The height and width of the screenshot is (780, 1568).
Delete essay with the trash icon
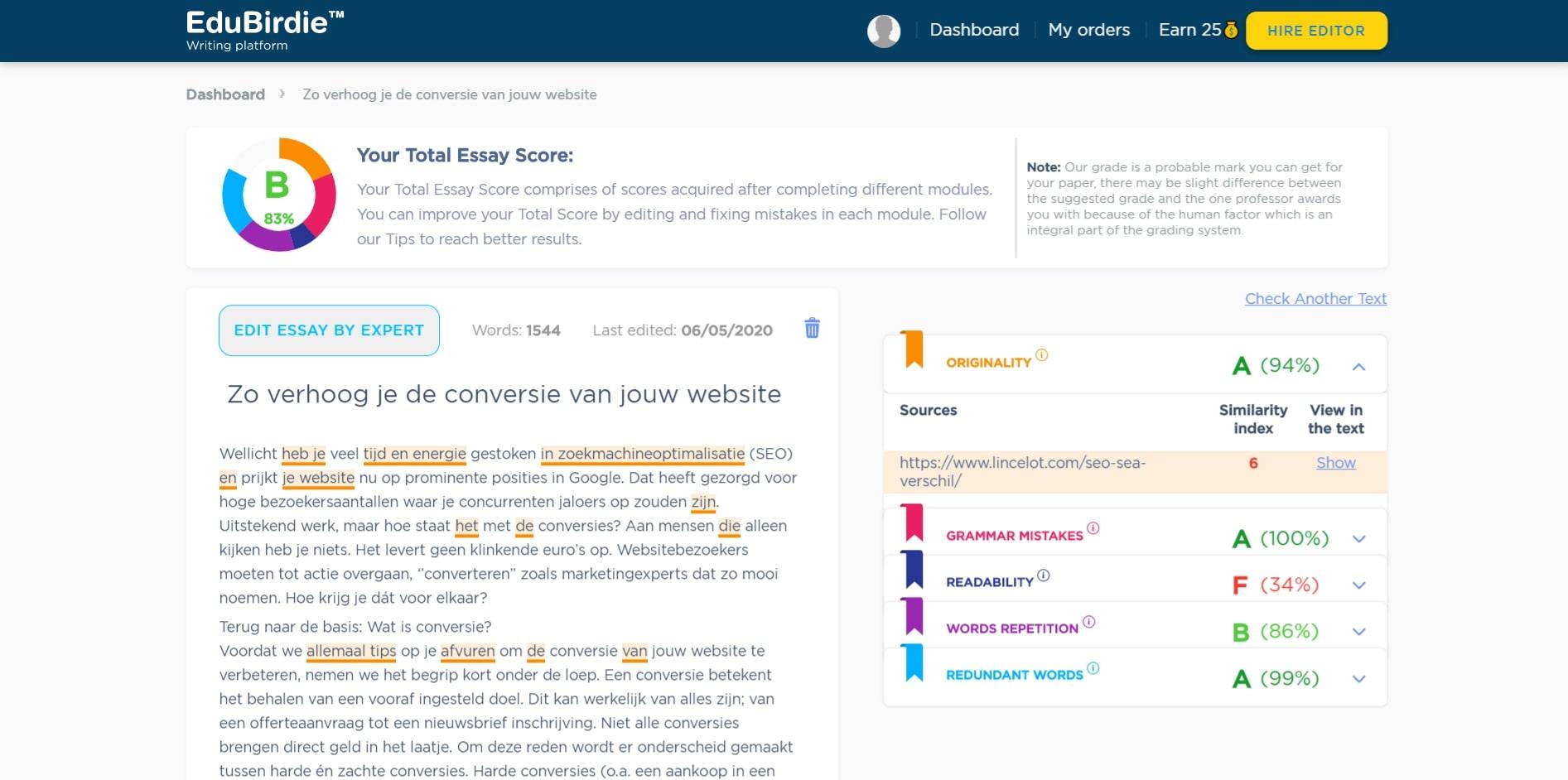pyautogui.click(x=812, y=328)
